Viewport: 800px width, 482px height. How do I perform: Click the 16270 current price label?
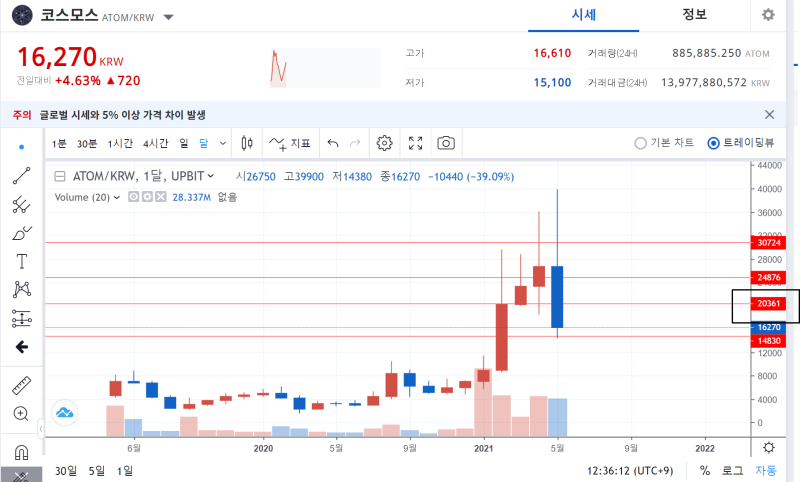768,327
